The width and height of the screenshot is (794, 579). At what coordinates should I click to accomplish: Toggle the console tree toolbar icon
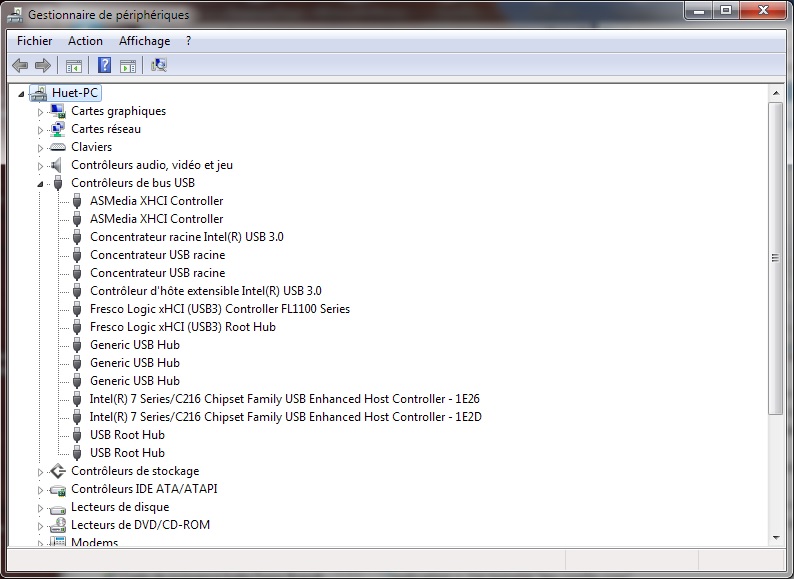[73, 66]
